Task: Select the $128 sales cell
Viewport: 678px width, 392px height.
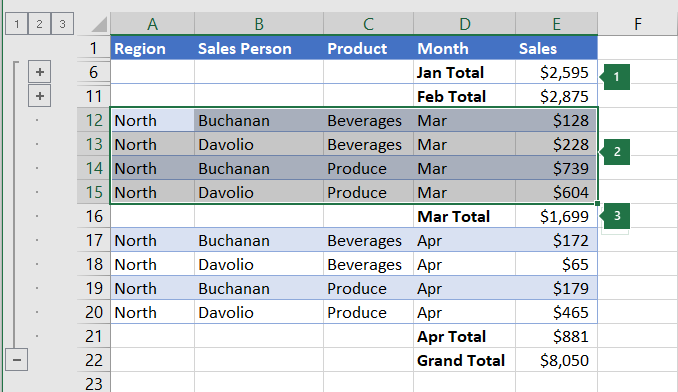Action: coord(556,120)
